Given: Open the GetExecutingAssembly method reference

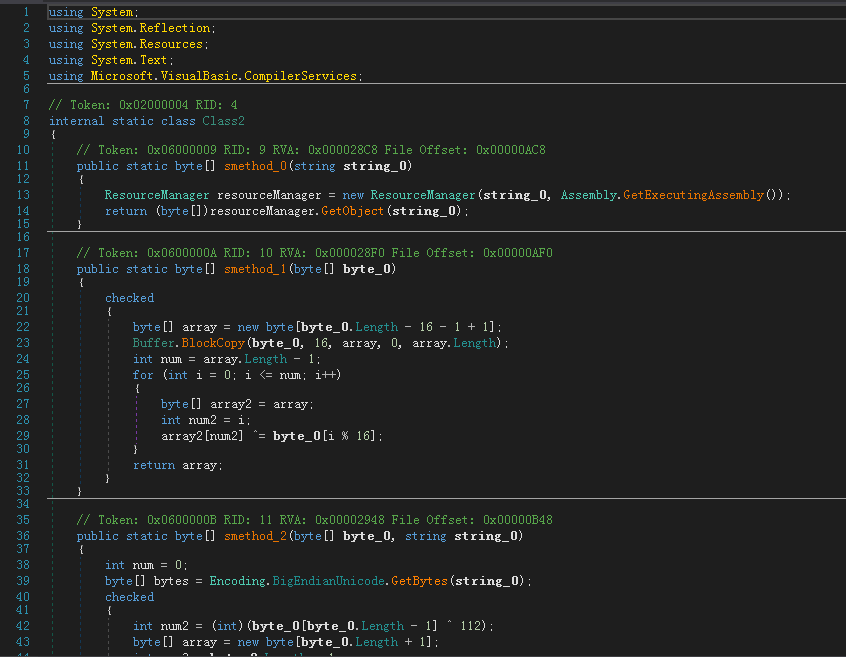Looking at the screenshot, I should coord(693,195).
